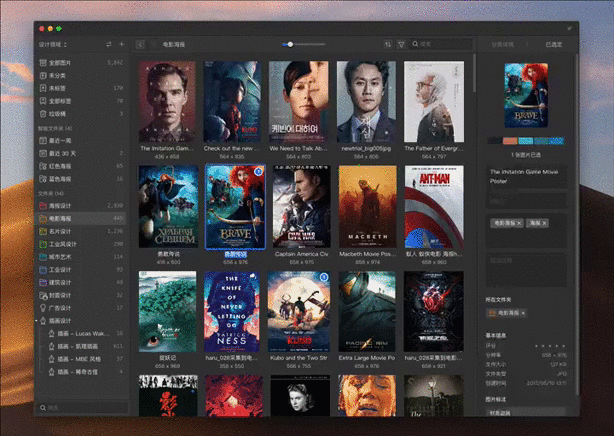Select The Father of Evergr... poster
The height and width of the screenshot is (436, 614).
434,102
